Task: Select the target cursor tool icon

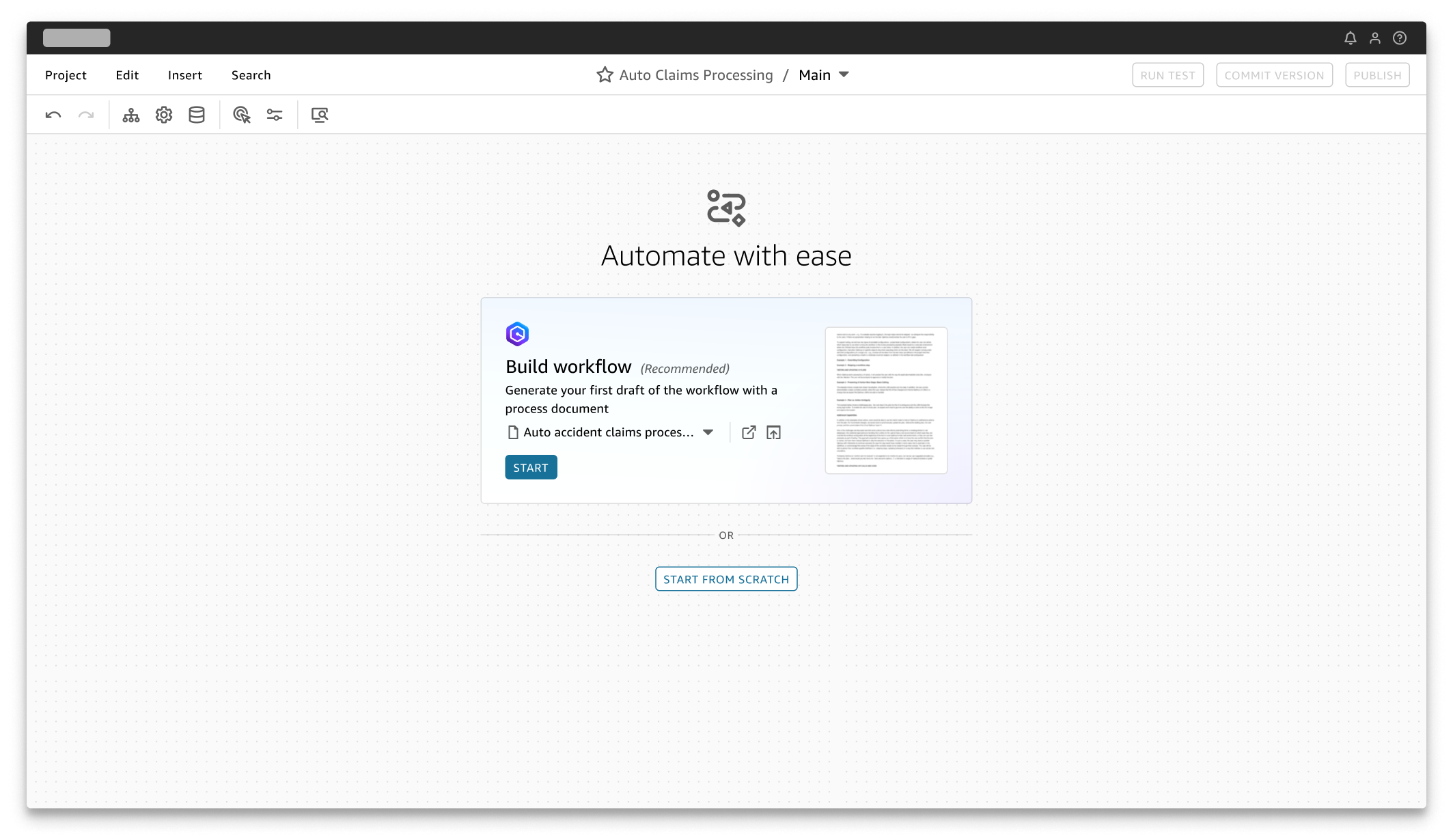Action: pyautogui.click(x=242, y=115)
